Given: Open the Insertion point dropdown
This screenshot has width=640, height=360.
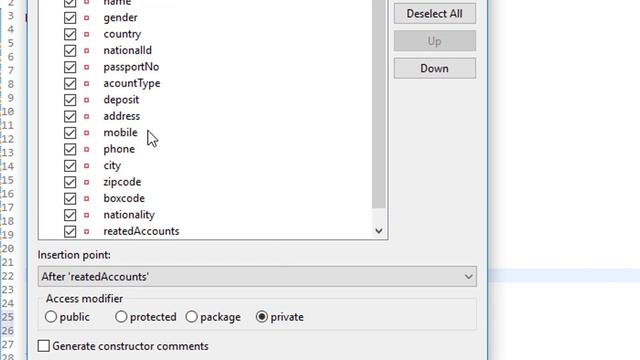Looking at the screenshot, I should (257, 277).
